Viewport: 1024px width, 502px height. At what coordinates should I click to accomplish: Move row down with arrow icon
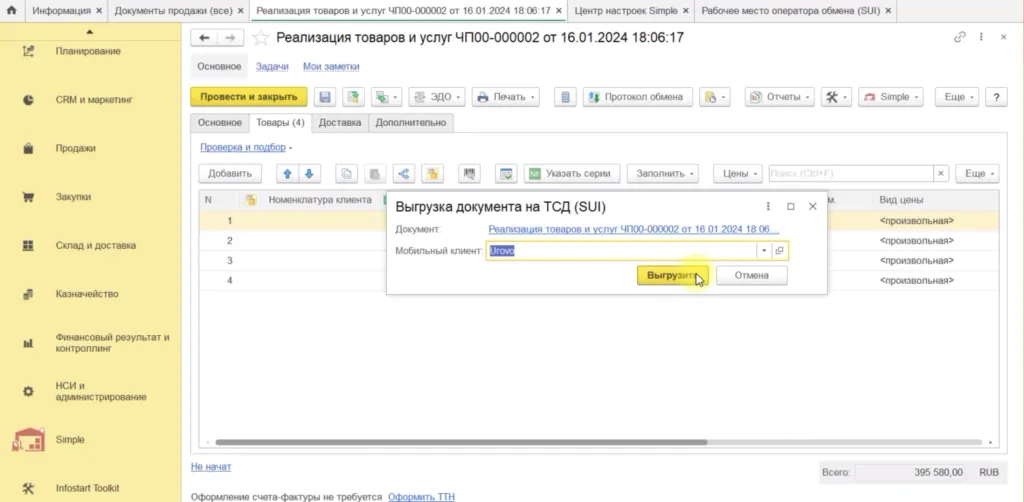[309, 174]
